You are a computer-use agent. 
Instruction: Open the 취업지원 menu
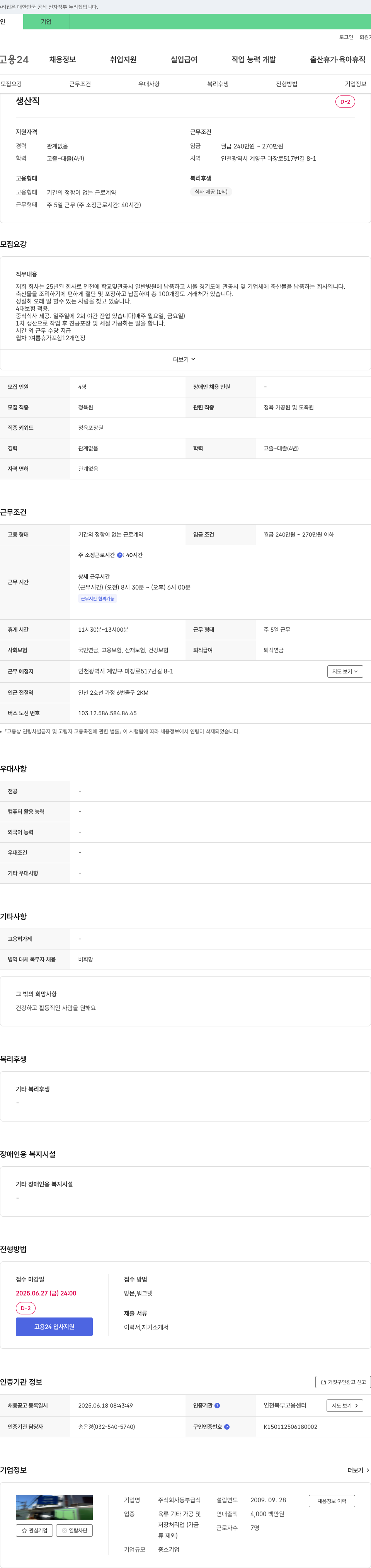[123, 60]
